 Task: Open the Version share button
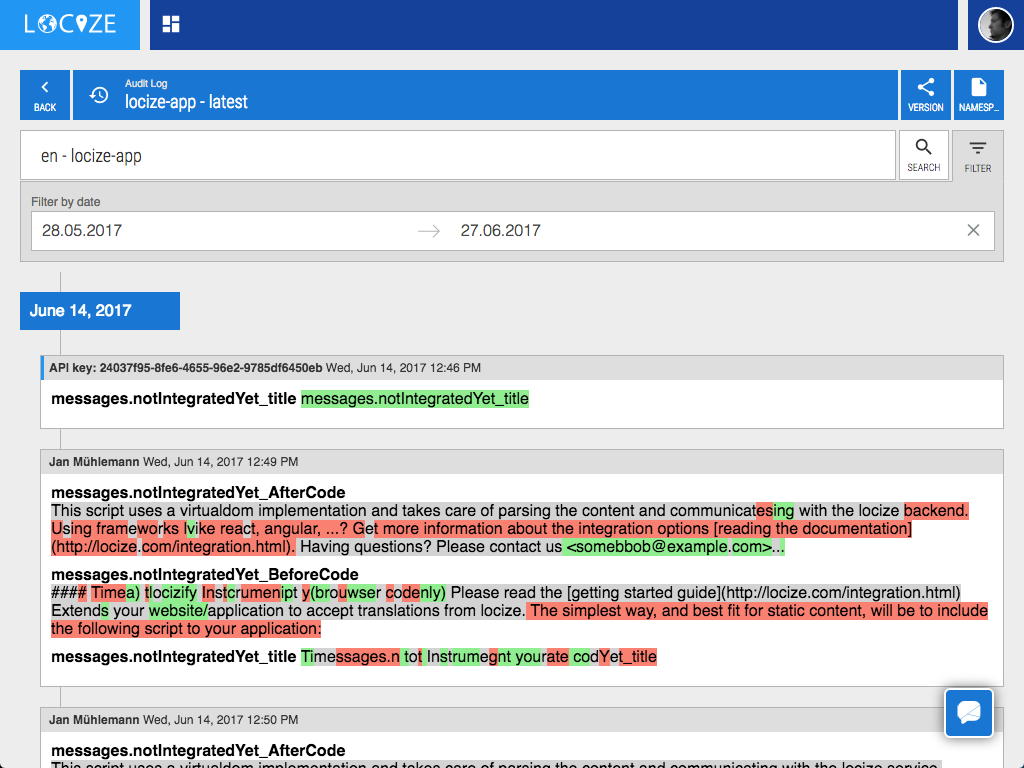pyautogui.click(x=925, y=95)
